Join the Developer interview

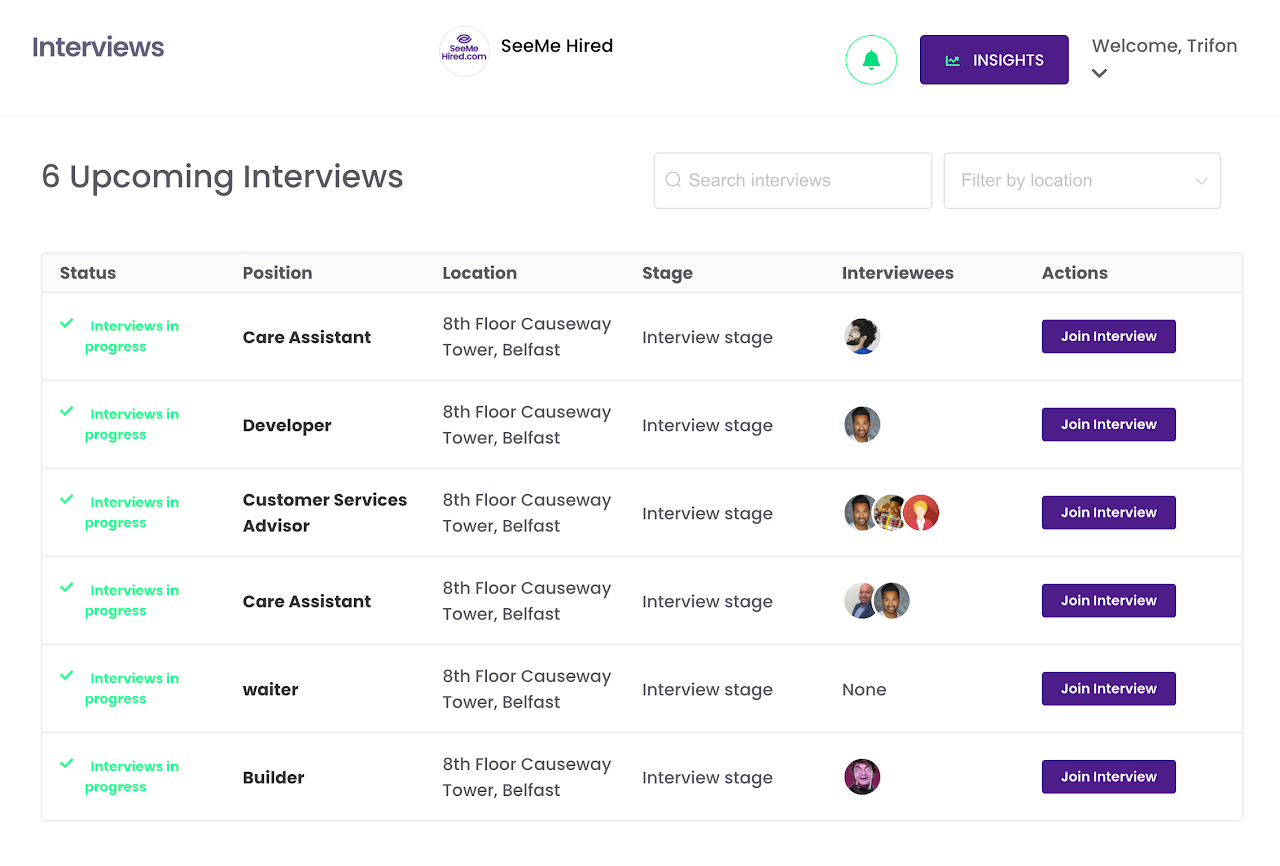point(1109,425)
